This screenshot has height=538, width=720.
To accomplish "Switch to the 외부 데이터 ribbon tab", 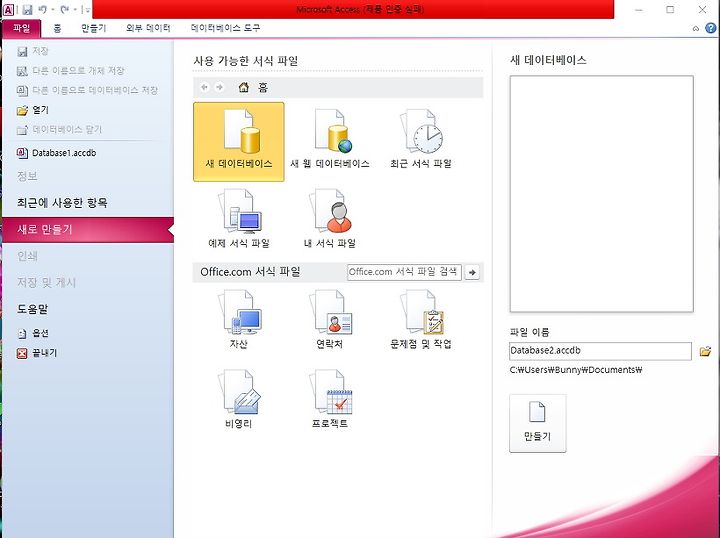I will [148, 28].
